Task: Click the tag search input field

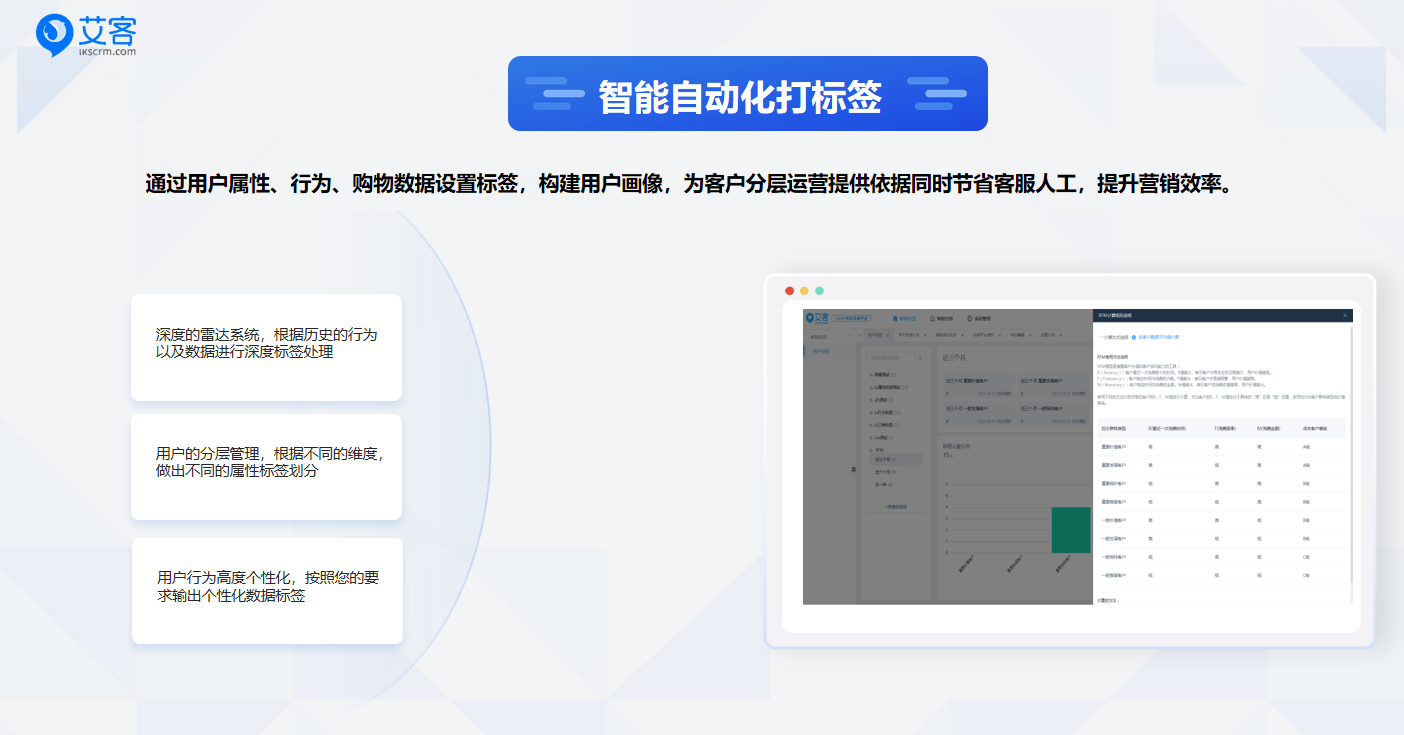Action: [x=891, y=358]
